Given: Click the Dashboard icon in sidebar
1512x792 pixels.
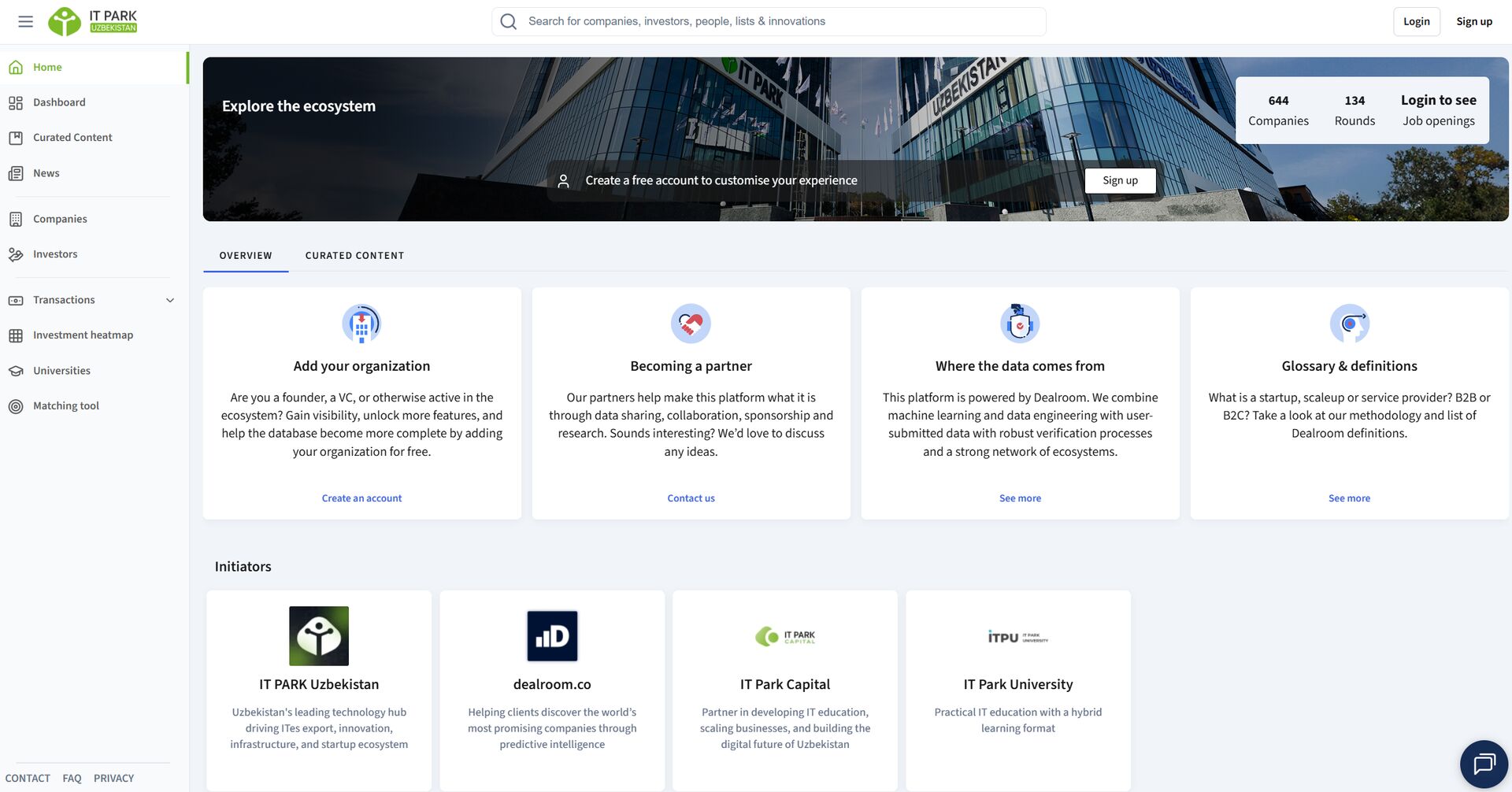Looking at the screenshot, I should click(x=16, y=102).
